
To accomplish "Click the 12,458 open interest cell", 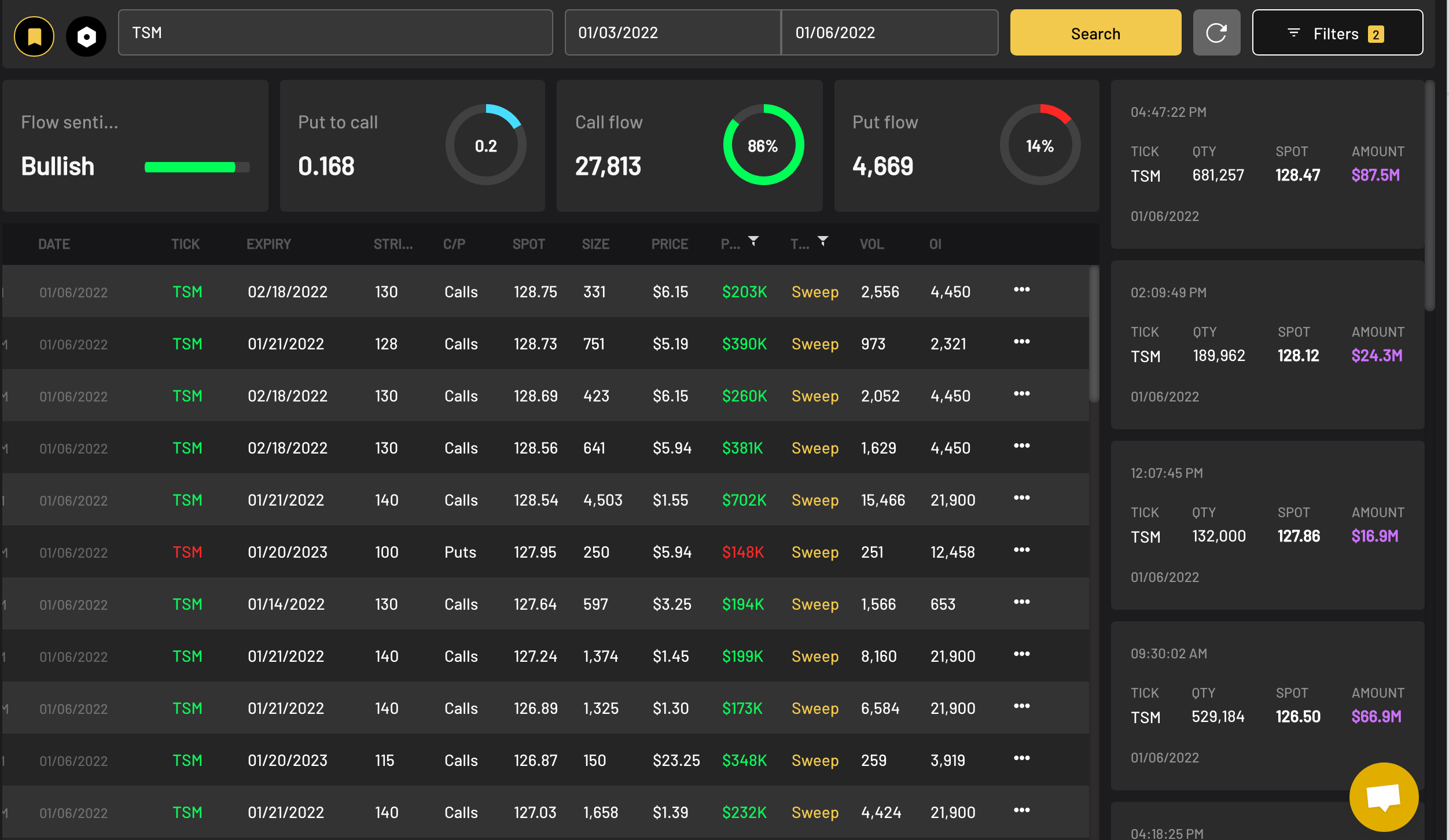I will coord(952,552).
